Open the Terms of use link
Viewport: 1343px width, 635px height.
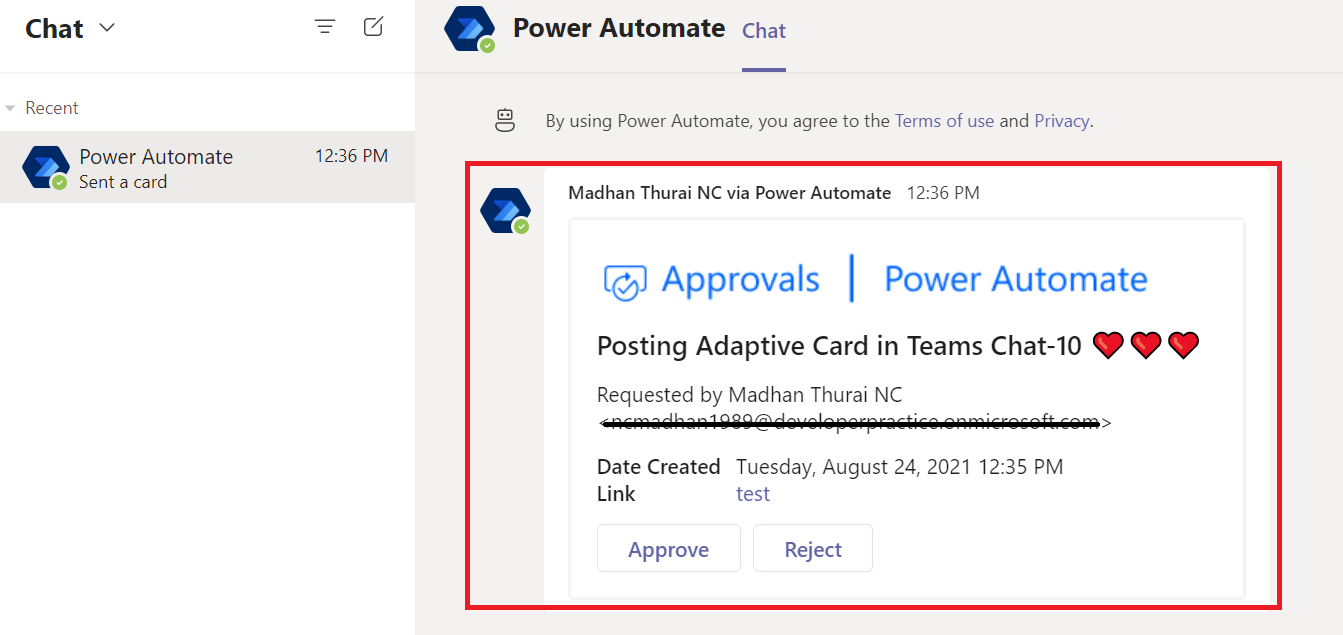pos(944,121)
